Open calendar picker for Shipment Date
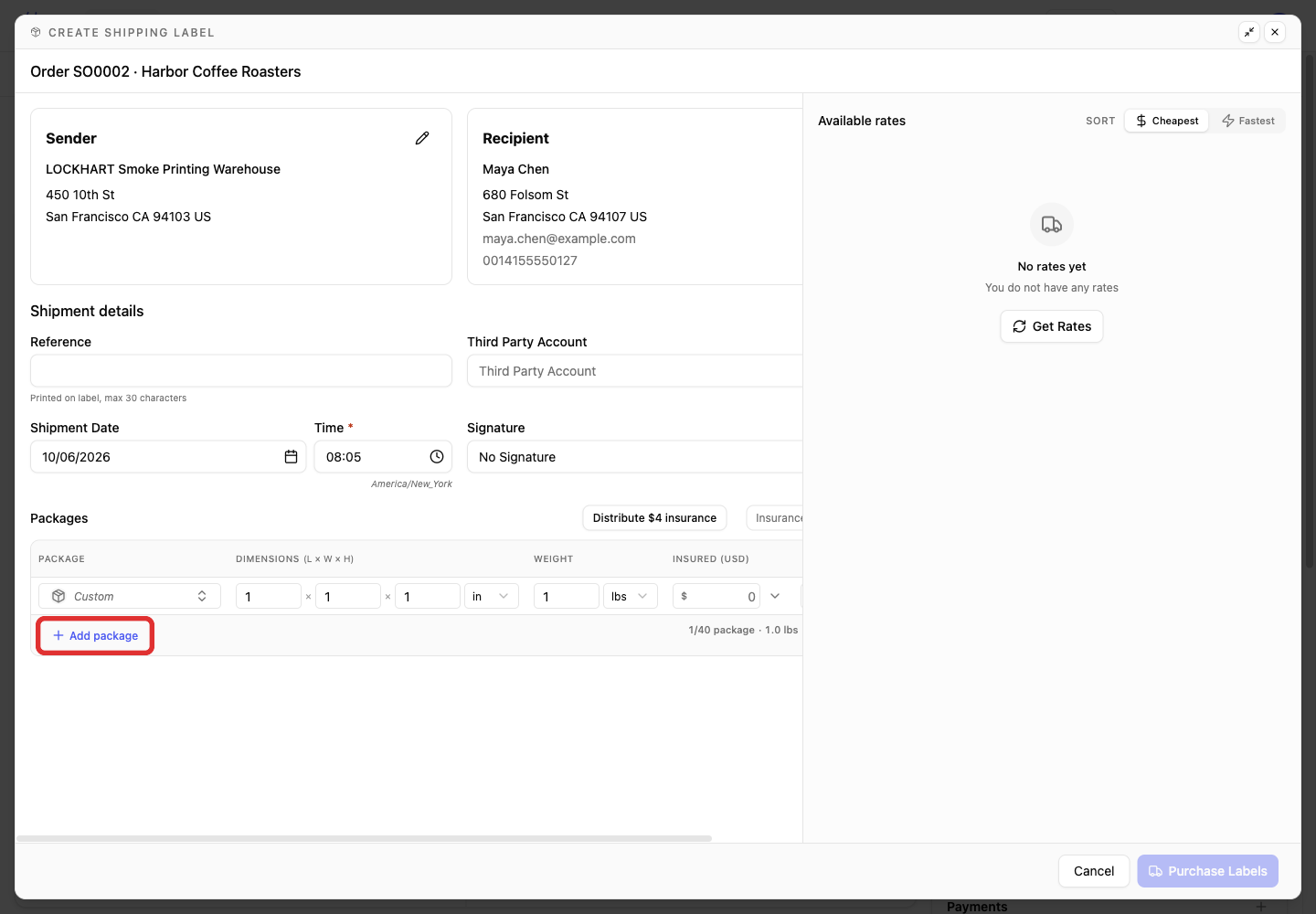Screen dimensions: 1316x914 coord(291,457)
